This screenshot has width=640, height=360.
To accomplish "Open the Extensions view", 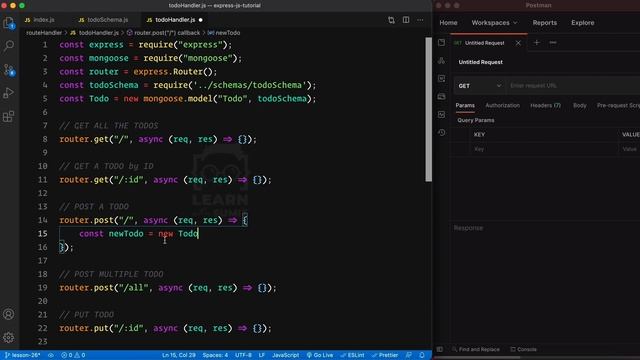I will (x=9, y=116).
